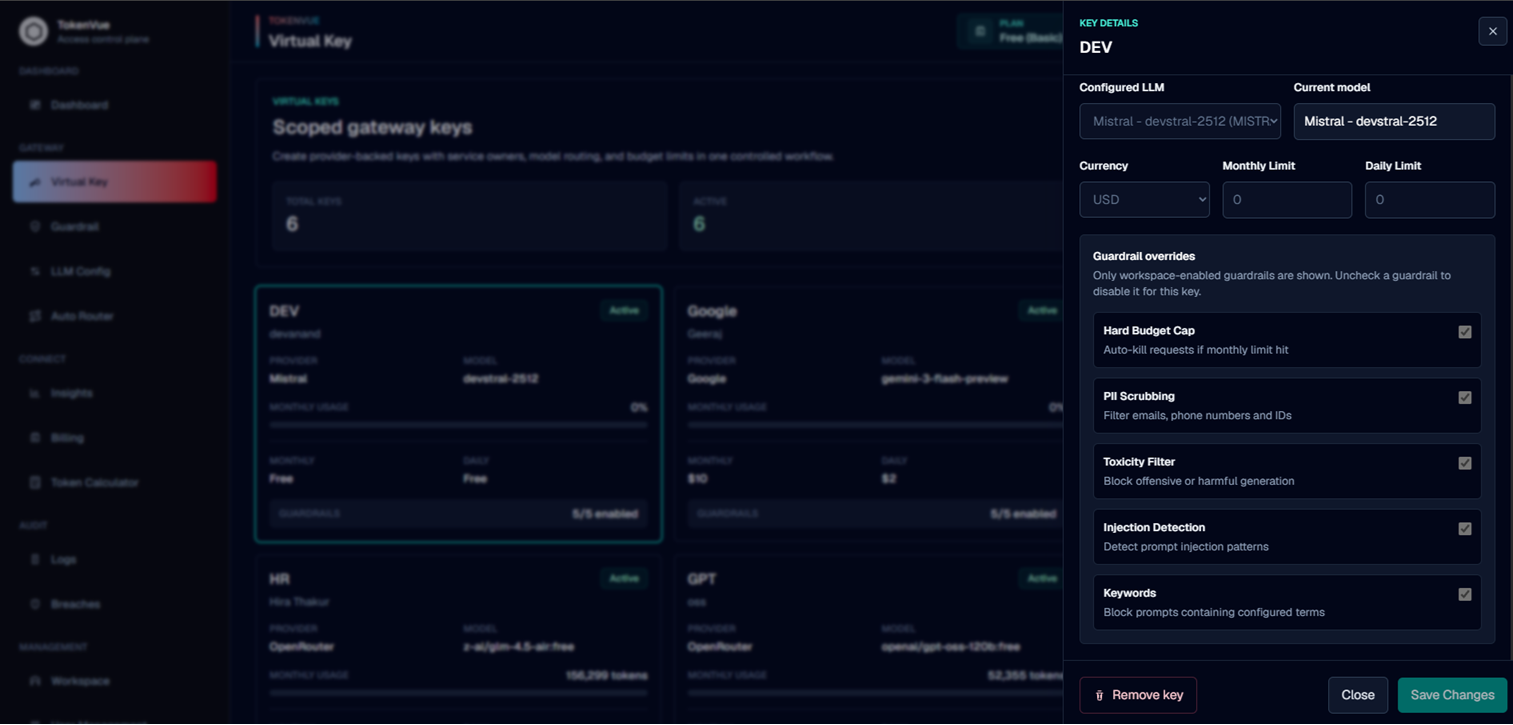Save Changes to the DEV key
1513x725 pixels.
click(1452, 695)
